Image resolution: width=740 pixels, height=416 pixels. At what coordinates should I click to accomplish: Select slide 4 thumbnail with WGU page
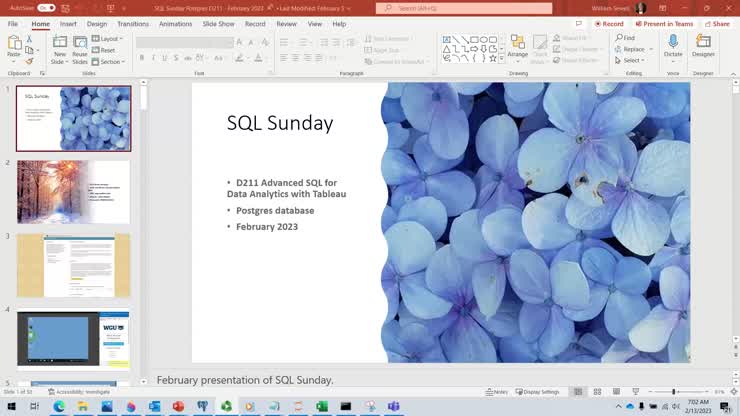tap(74, 339)
